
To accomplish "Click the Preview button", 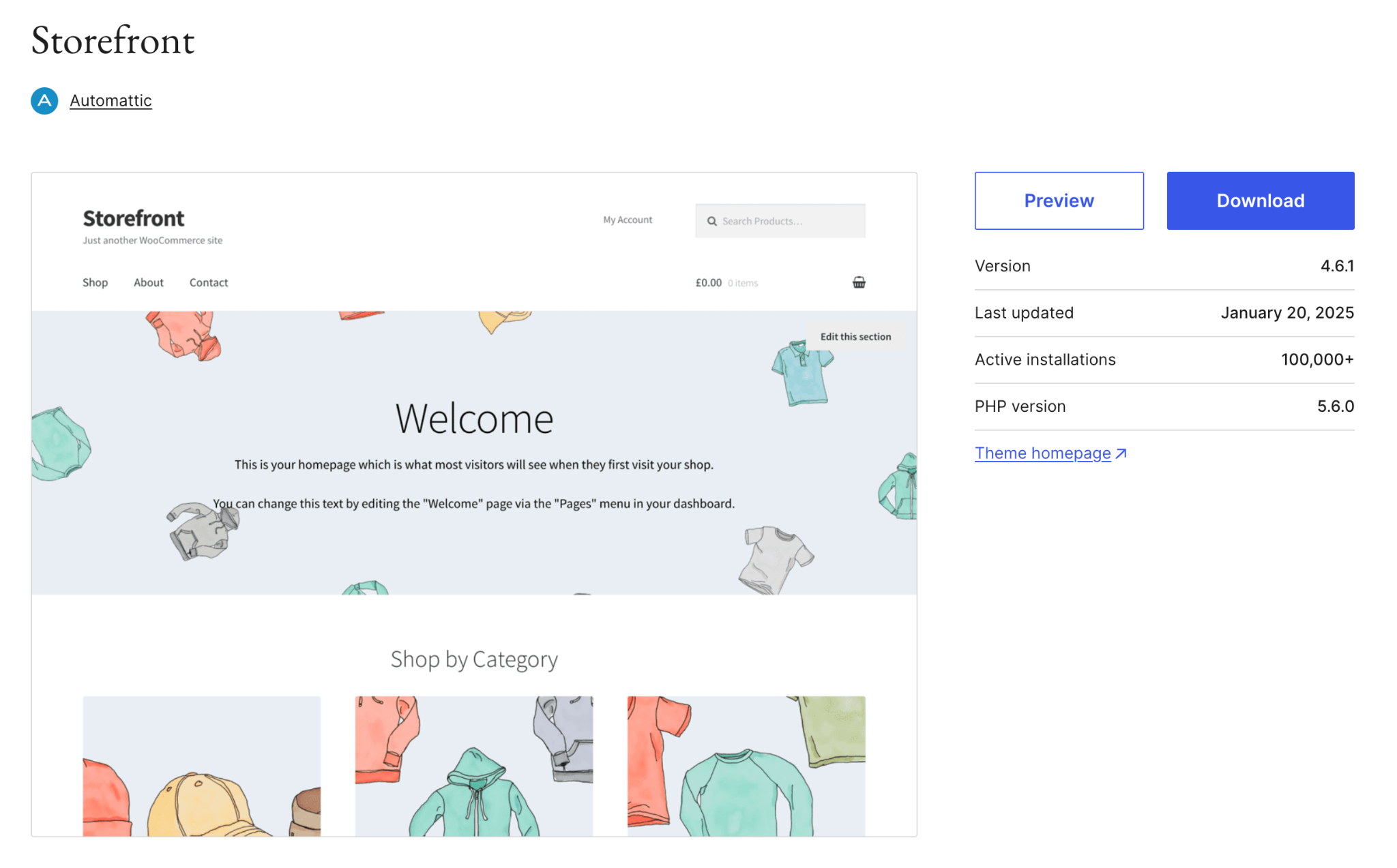I will pos(1059,200).
